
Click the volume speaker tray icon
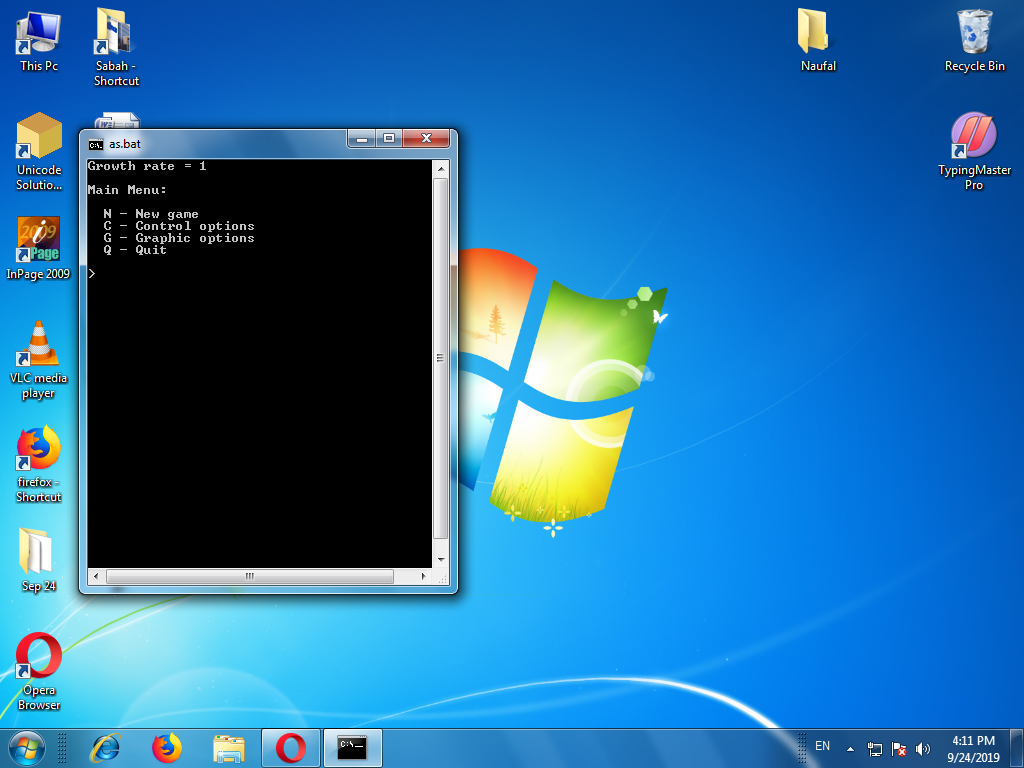[922, 749]
